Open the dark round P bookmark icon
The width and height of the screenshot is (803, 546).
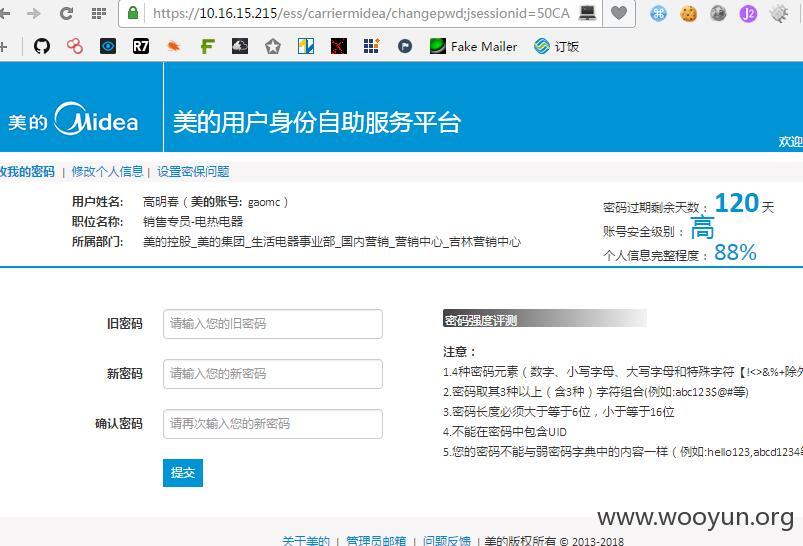click(x=405, y=47)
